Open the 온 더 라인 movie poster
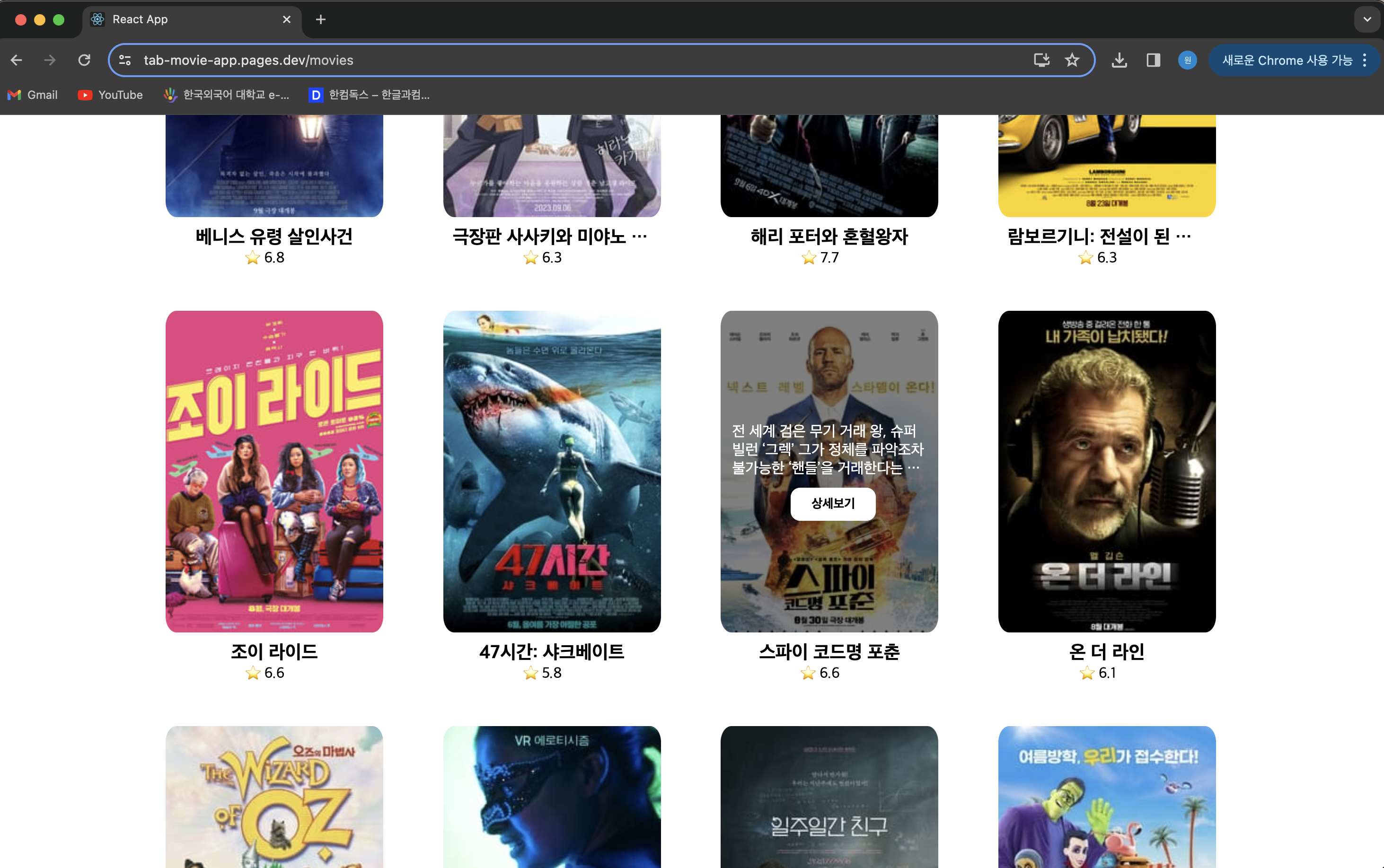Screen dimensions: 1384x868 click(1107, 471)
